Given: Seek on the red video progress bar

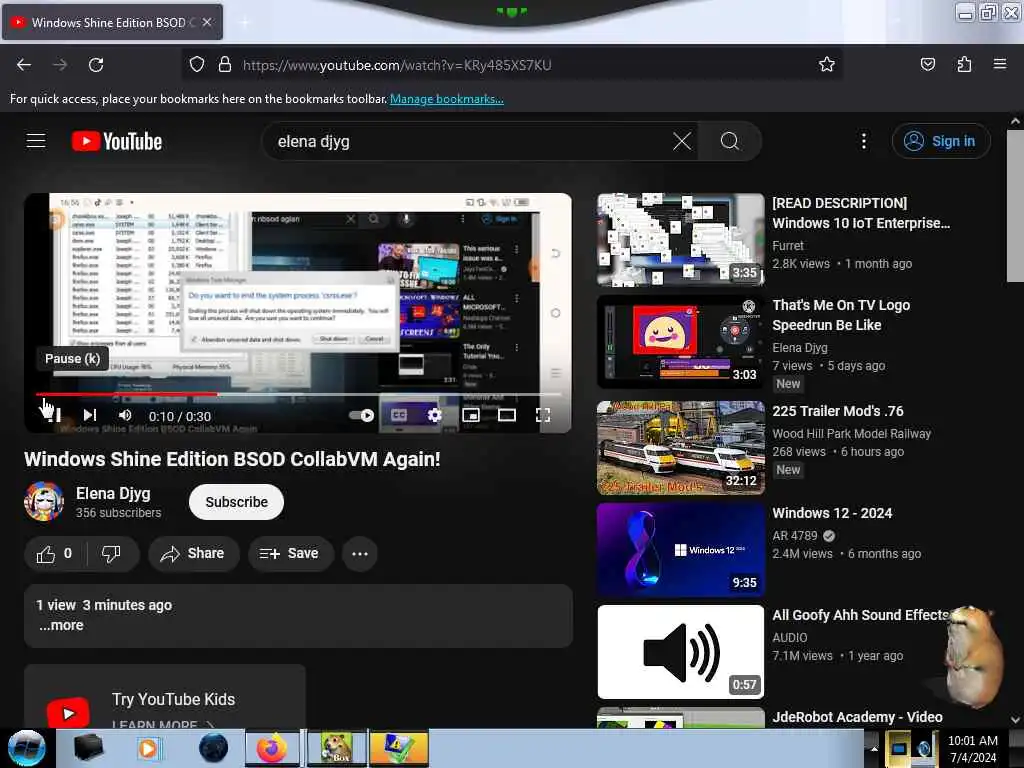Looking at the screenshot, I should coord(298,394).
